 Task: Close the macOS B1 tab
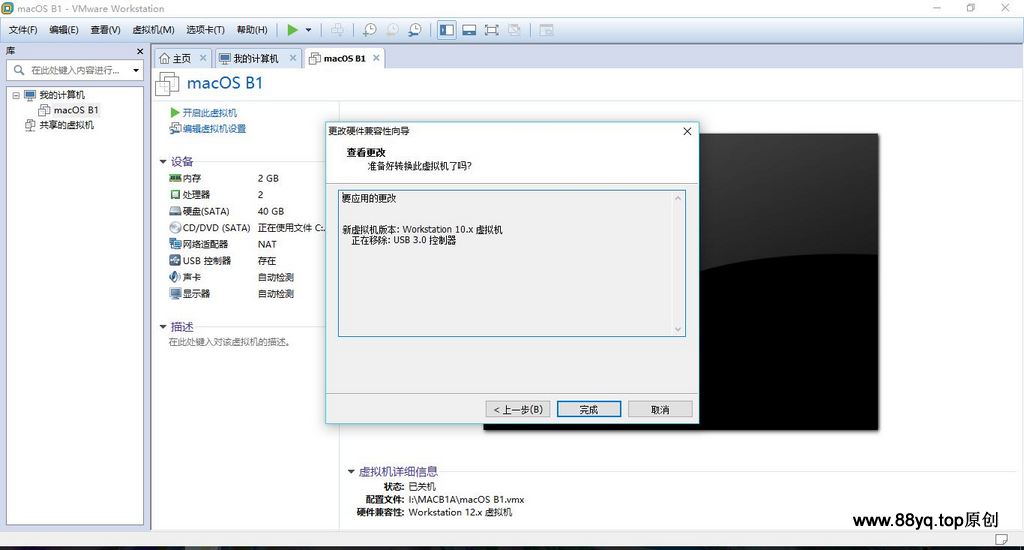coord(376,58)
